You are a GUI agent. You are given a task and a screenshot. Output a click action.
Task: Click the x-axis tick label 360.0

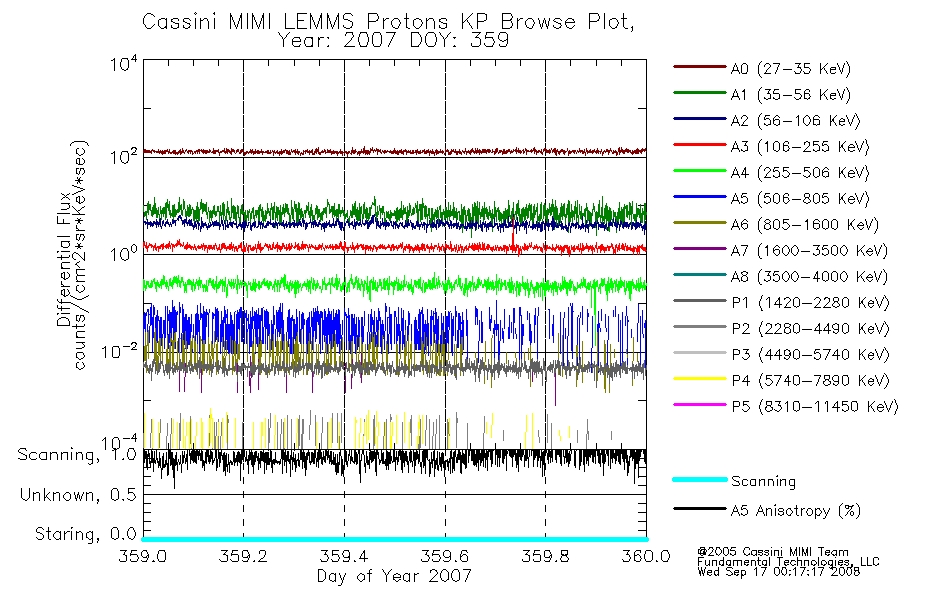pos(646,556)
